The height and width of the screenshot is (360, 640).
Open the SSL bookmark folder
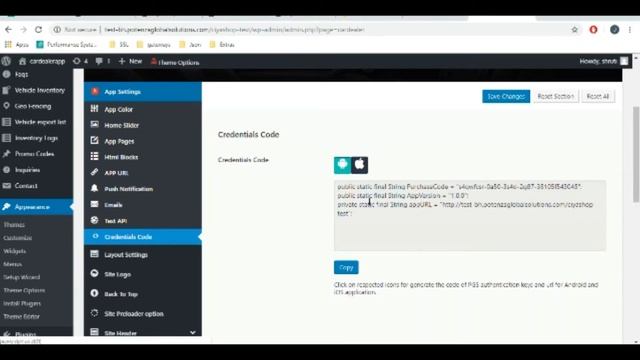(119, 44)
